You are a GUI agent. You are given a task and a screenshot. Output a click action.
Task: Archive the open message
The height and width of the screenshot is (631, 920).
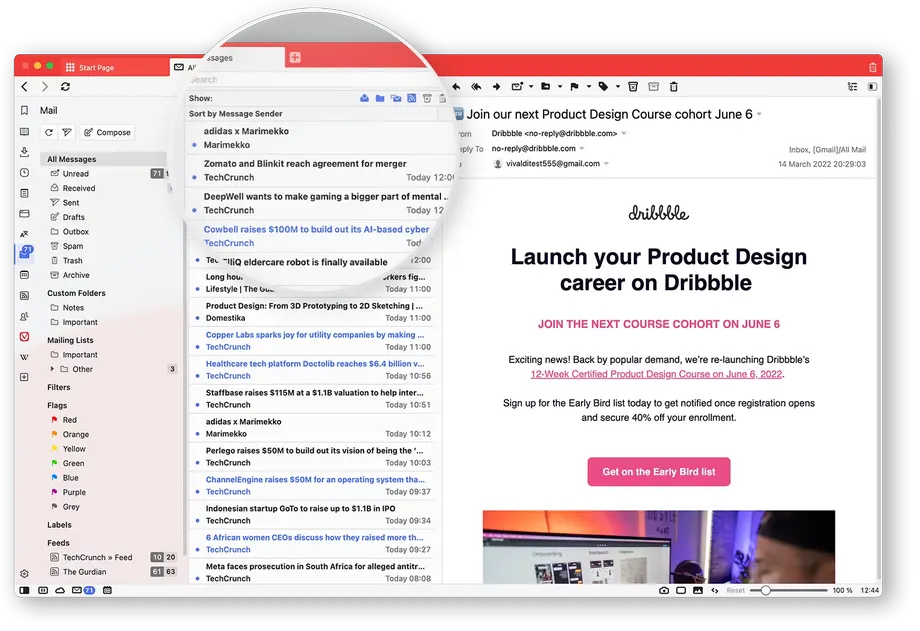click(x=653, y=86)
